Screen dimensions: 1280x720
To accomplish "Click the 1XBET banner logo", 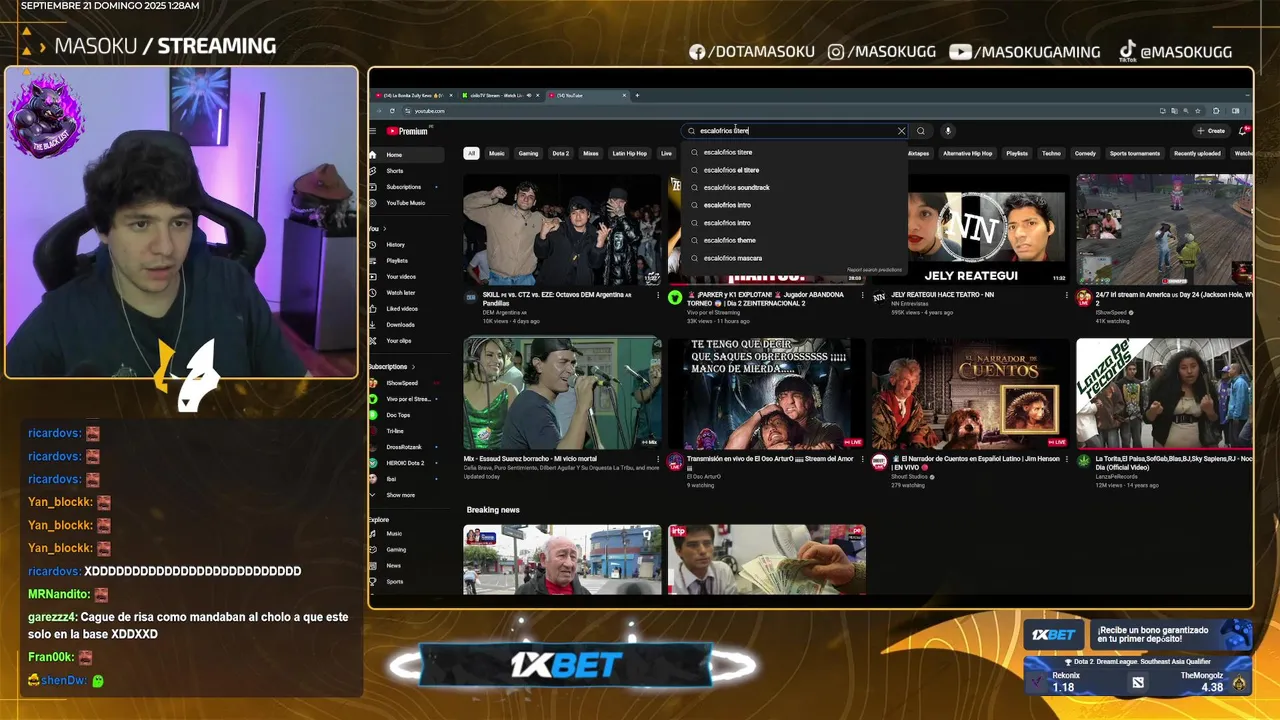I will click(x=567, y=665).
